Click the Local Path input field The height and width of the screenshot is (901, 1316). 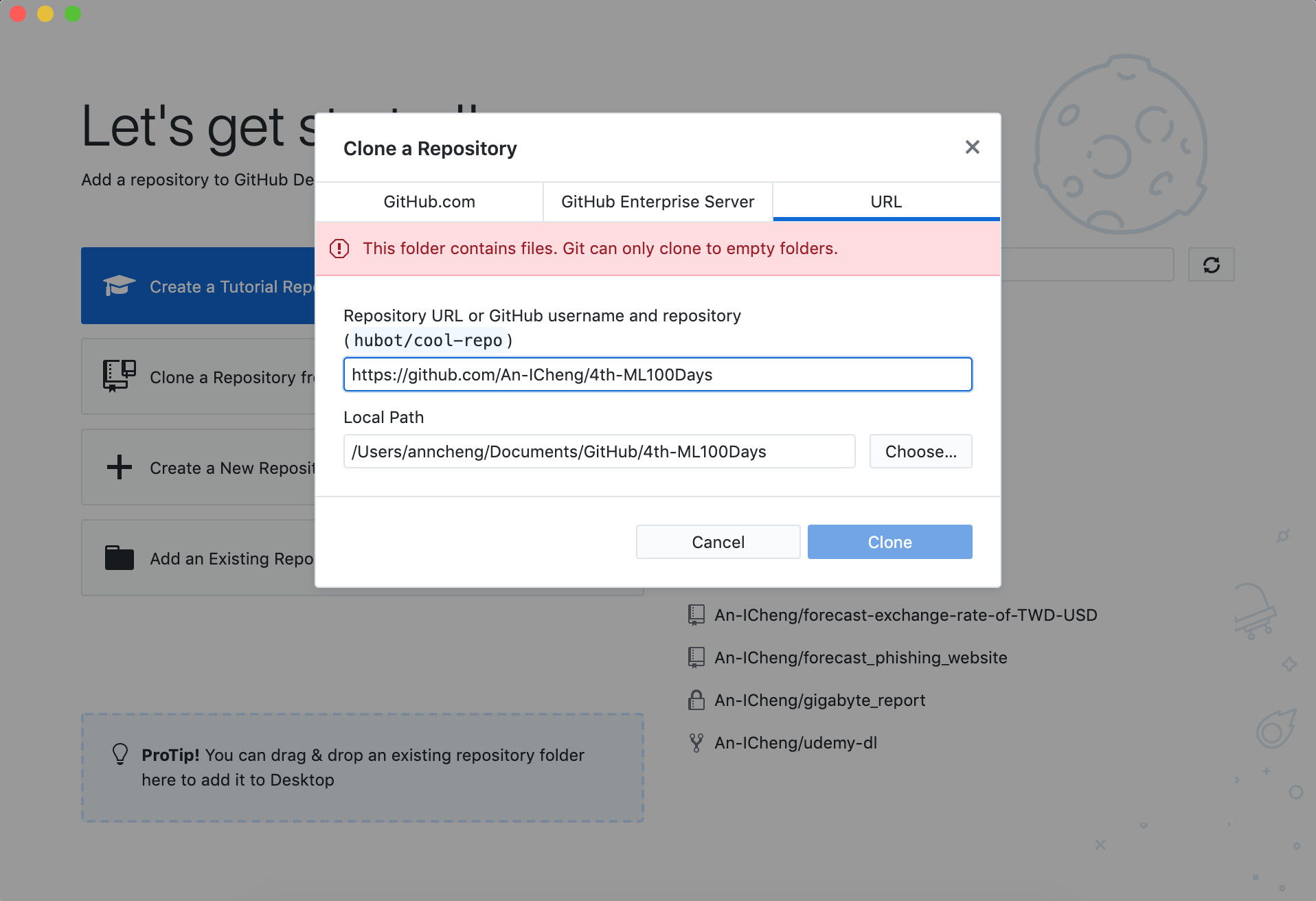pyautogui.click(x=599, y=451)
